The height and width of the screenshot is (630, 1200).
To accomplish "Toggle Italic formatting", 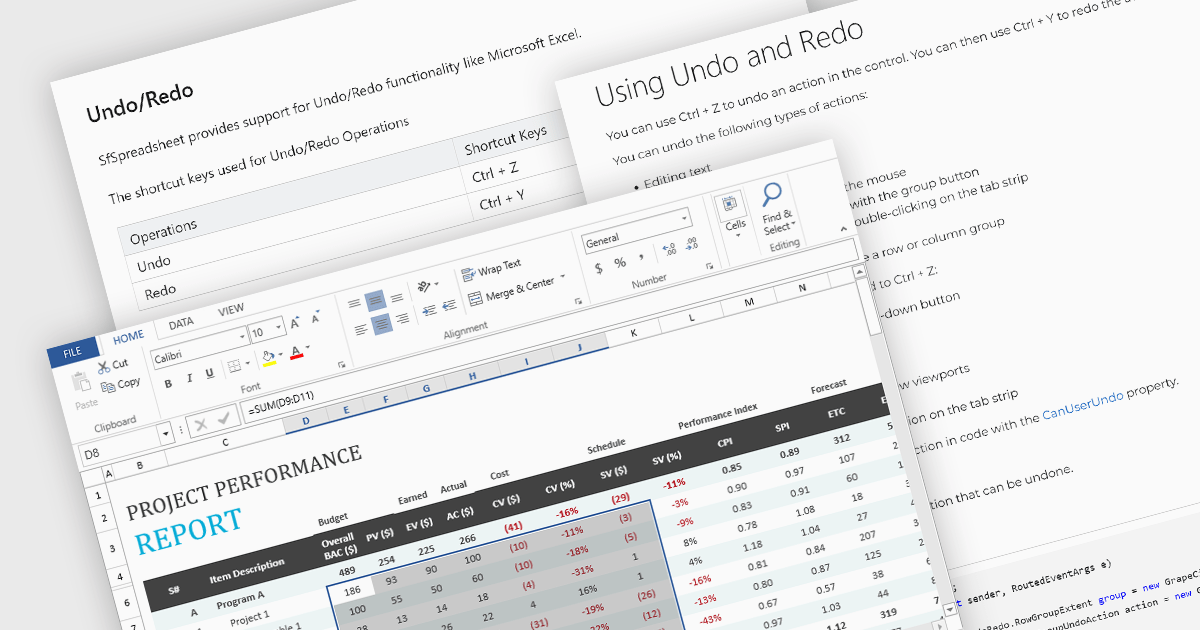I will [x=188, y=378].
